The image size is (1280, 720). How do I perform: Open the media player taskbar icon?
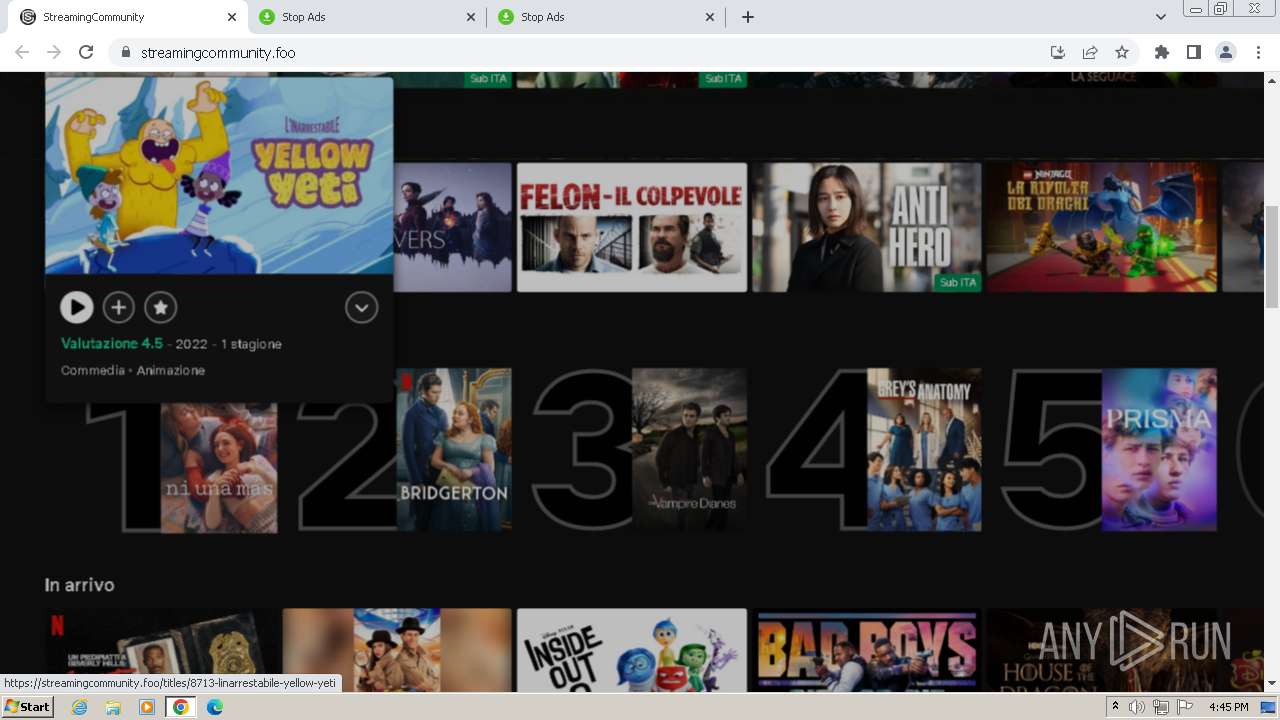(x=147, y=707)
